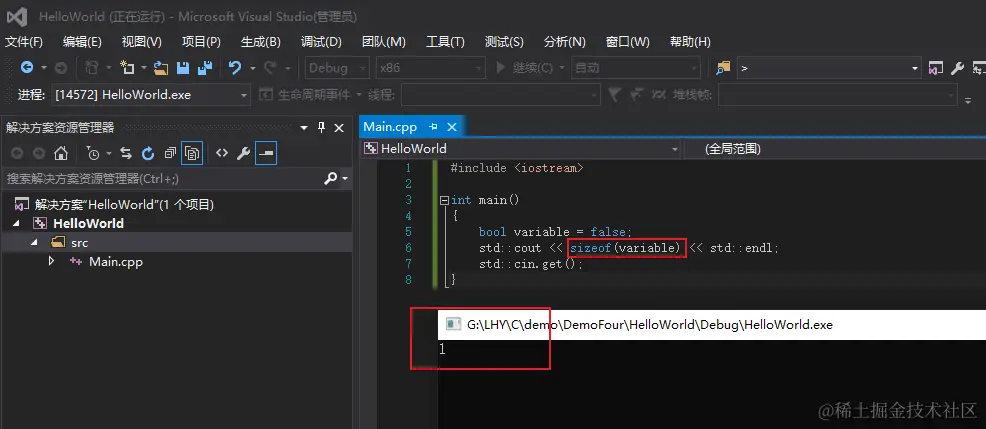Click the blue Refresh icon in Solution Explorer
This screenshot has height=429, width=986.
coord(148,153)
